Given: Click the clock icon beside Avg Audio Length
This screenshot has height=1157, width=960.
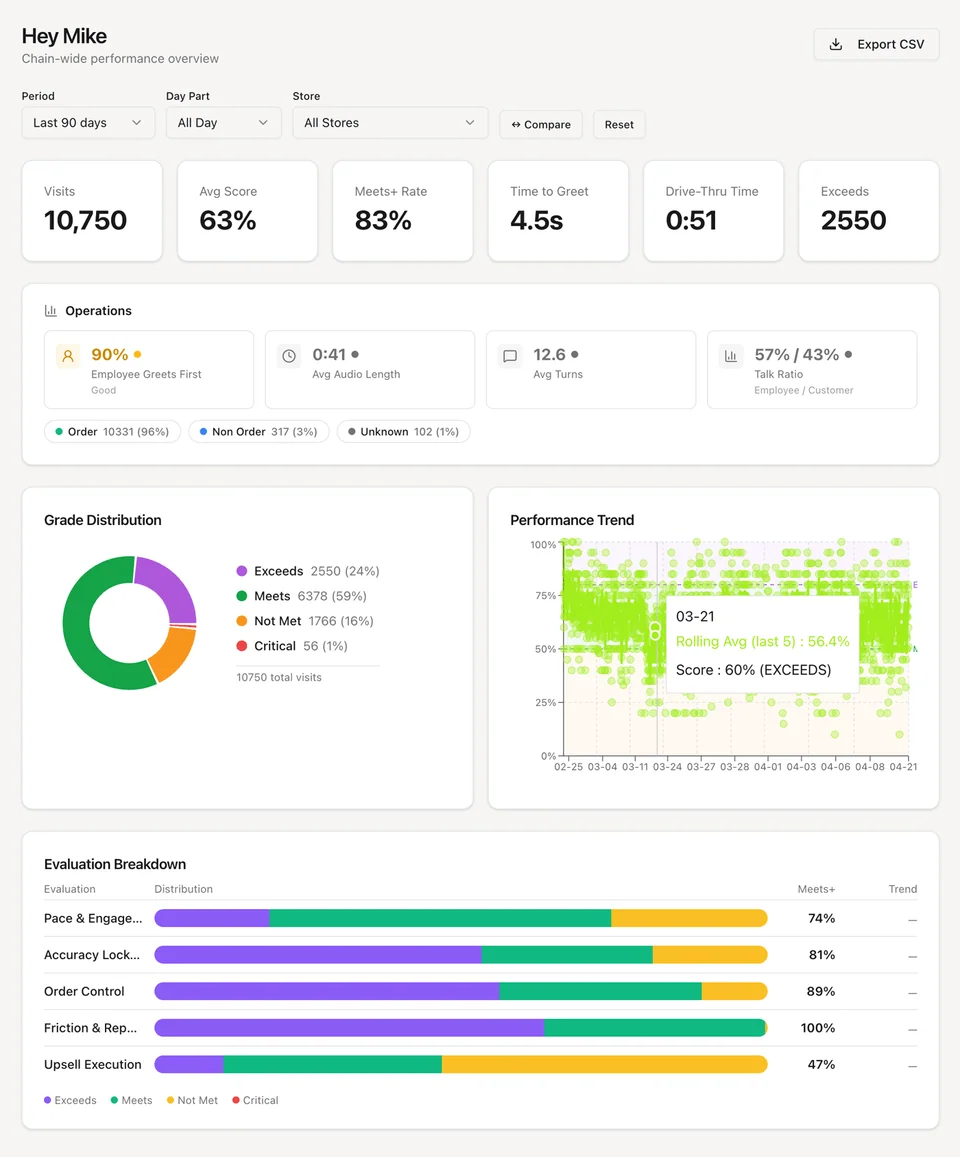Looking at the screenshot, I should point(289,356).
